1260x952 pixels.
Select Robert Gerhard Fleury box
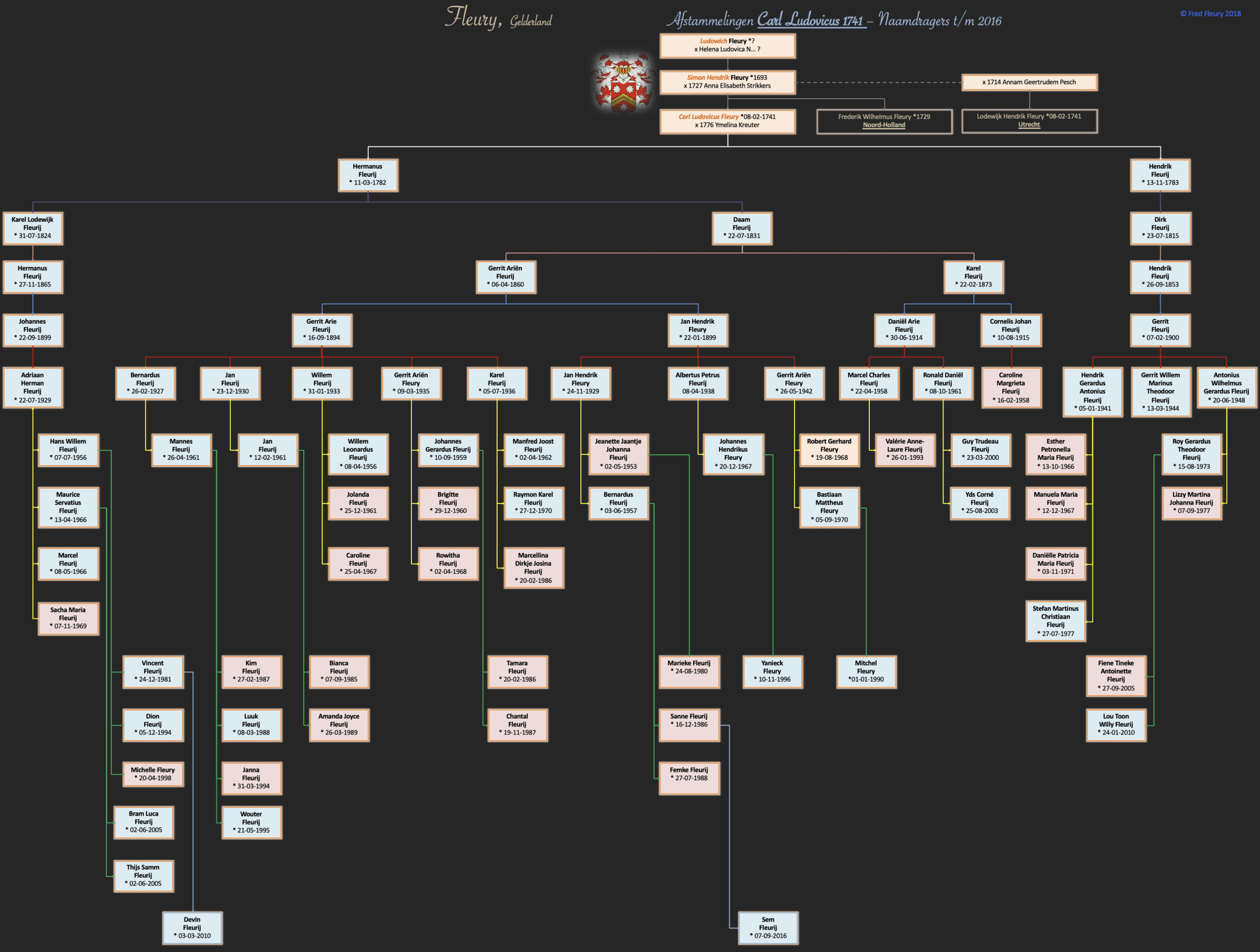tap(829, 449)
